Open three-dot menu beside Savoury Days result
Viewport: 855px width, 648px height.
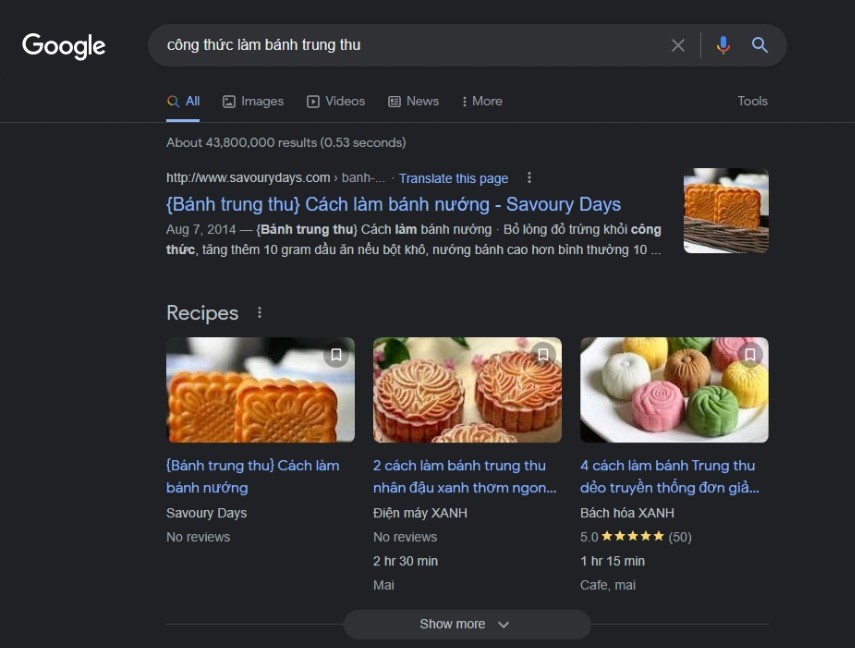[x=529, y=178]
